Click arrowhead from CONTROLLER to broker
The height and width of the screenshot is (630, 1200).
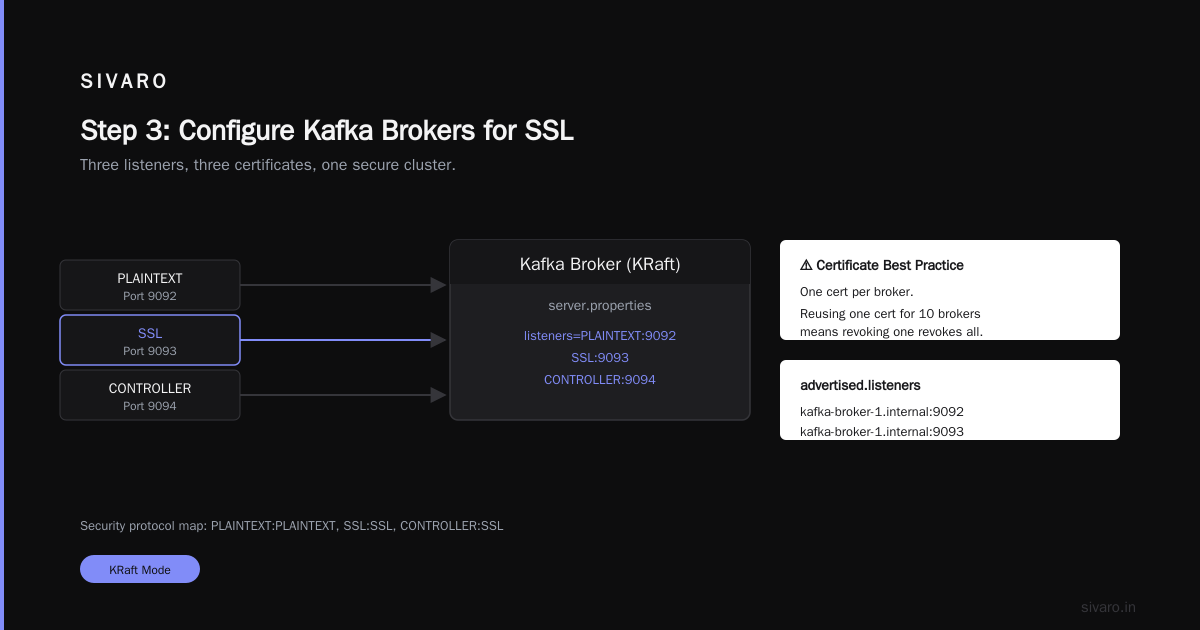click(x=438, y=395)
